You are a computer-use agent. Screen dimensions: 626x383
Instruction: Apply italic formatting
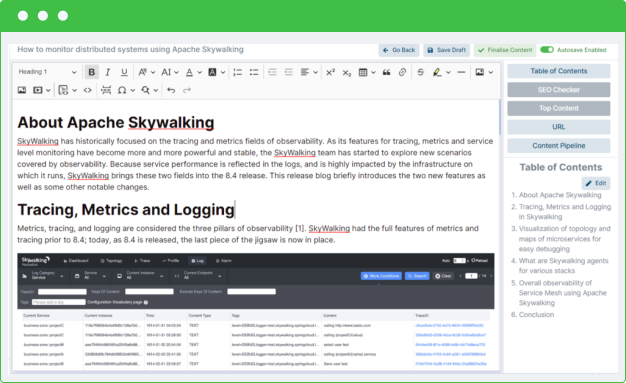coord(107,72)
